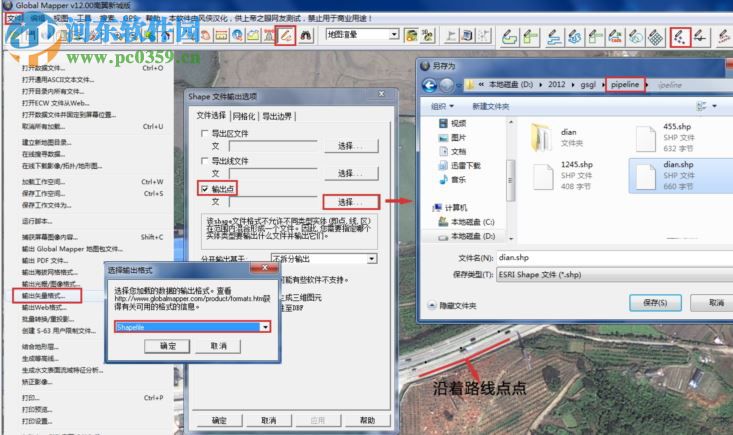Toggle the 输出点 checkbox
The image size is (733, 435).
tap(205, 189)
